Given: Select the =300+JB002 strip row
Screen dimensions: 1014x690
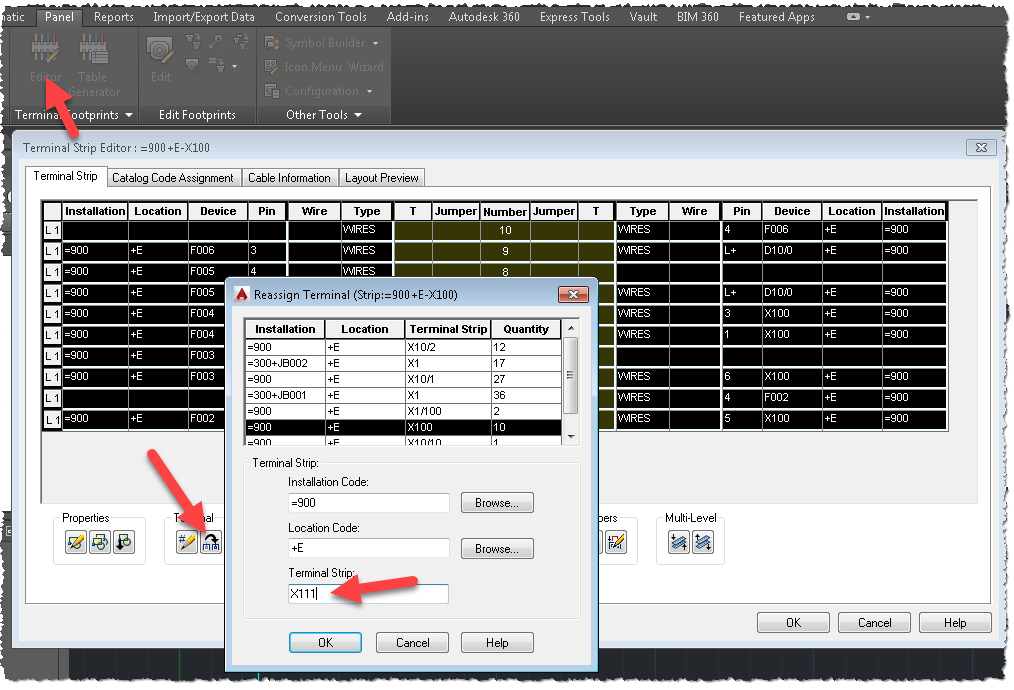Looking at the screenshot, I should point(404,363).
